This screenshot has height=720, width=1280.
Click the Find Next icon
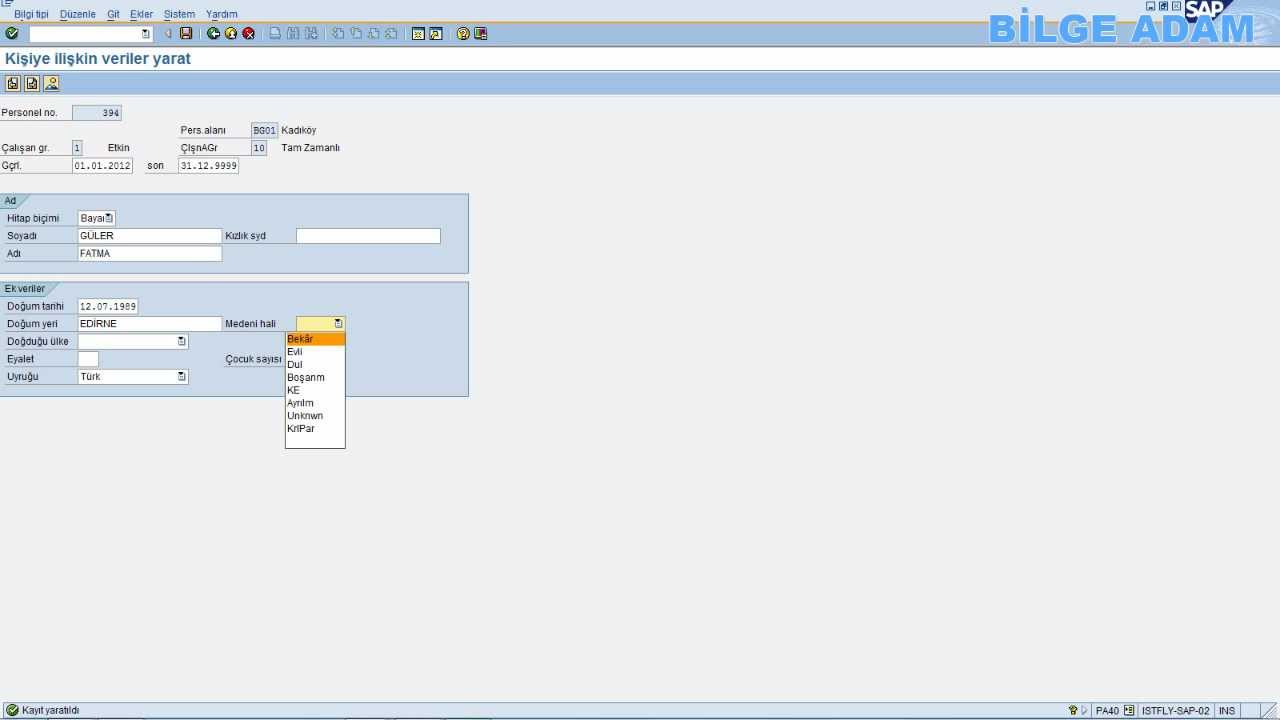(312, 34)
